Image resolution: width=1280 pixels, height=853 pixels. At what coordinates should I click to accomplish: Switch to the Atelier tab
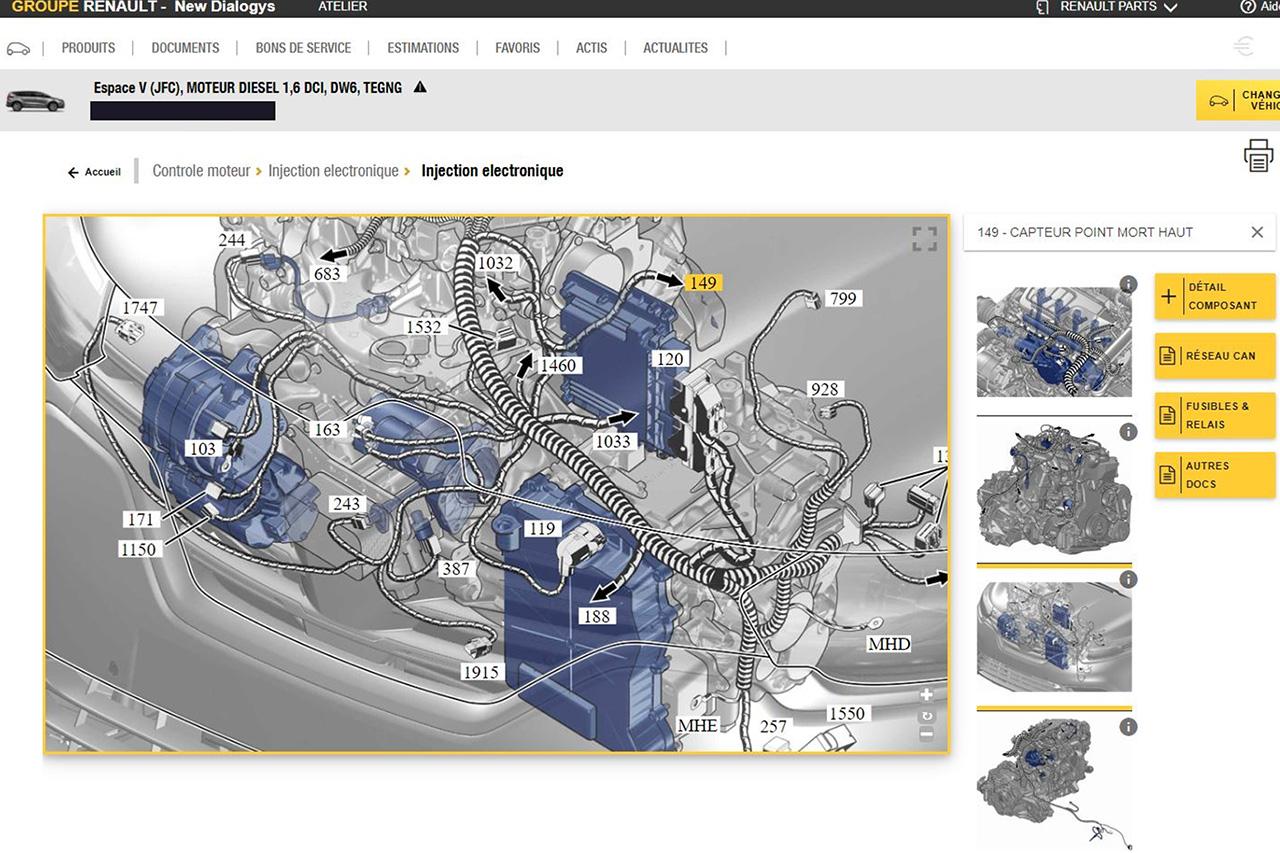click(x=342, y=7)
